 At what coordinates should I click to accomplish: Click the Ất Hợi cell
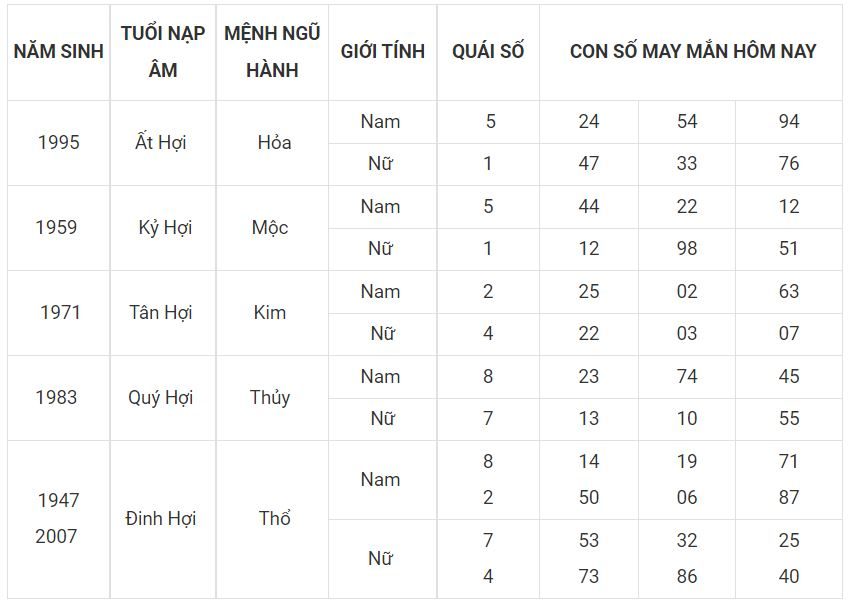[x=163, y=143]
